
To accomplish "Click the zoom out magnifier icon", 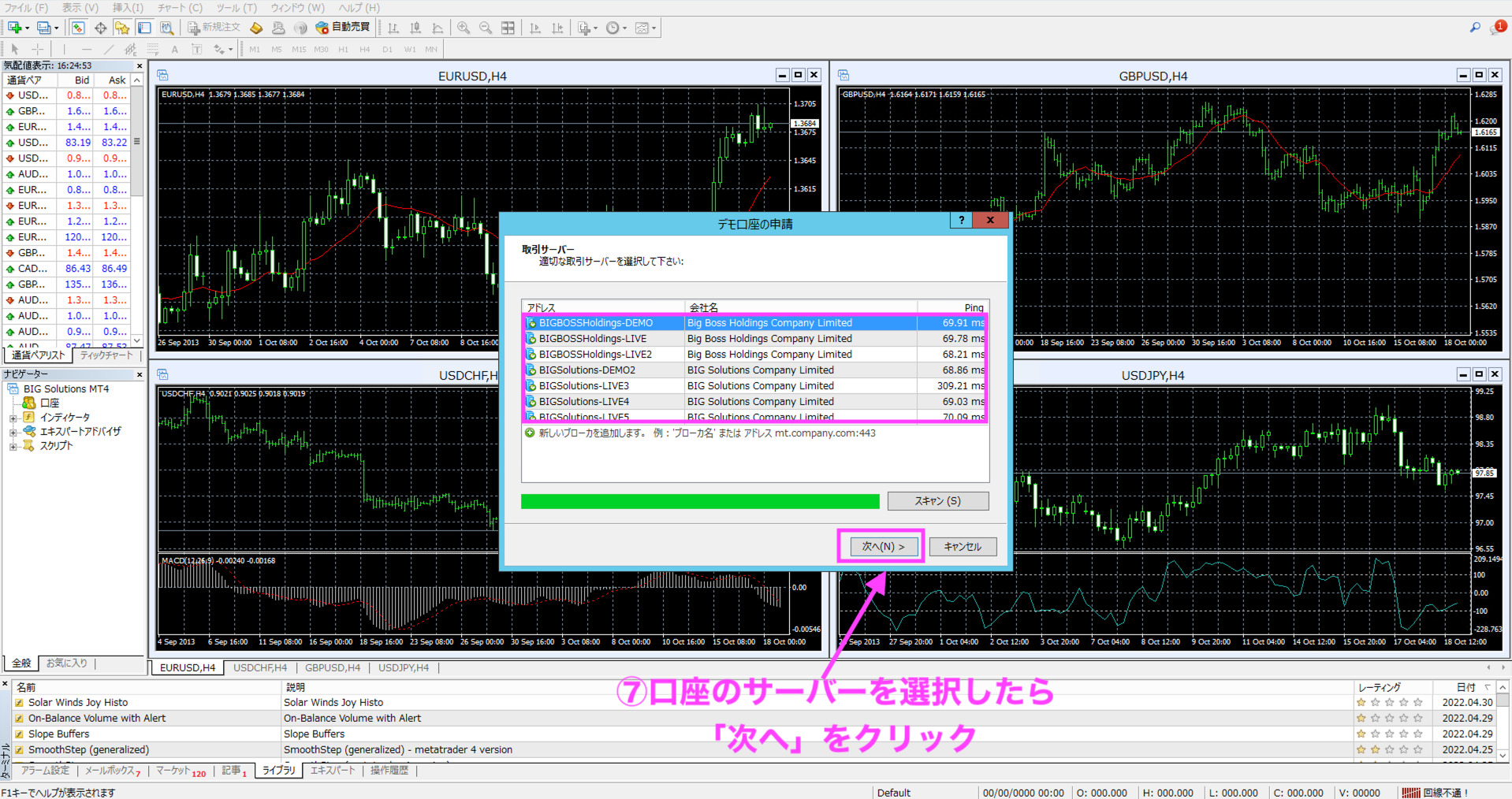I will [x=486, y=28].
